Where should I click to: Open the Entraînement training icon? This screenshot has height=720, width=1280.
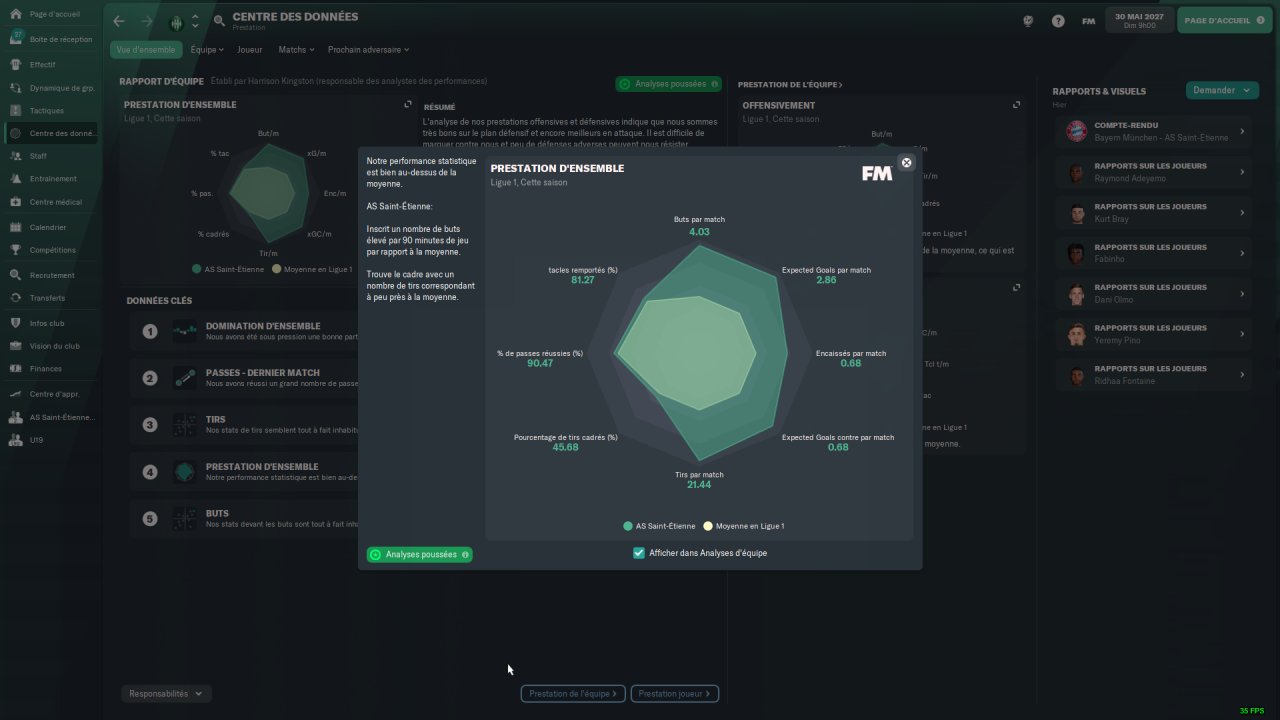[x=16, y=179]
